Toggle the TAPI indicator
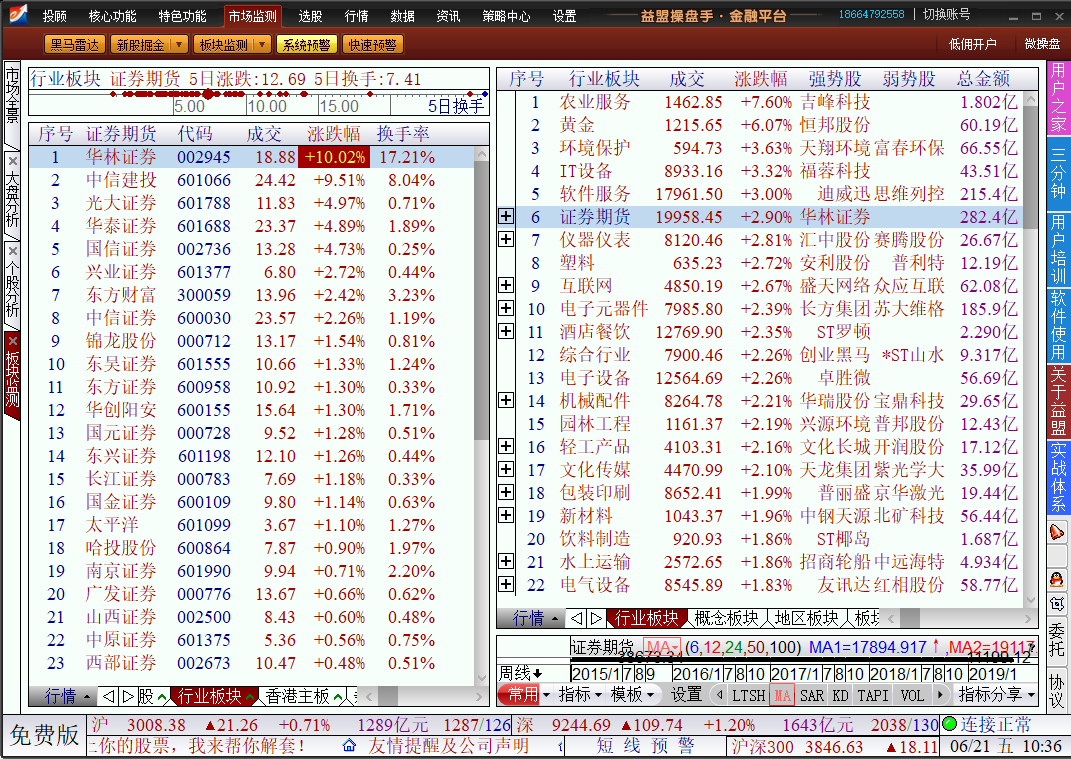 point(873,695)
